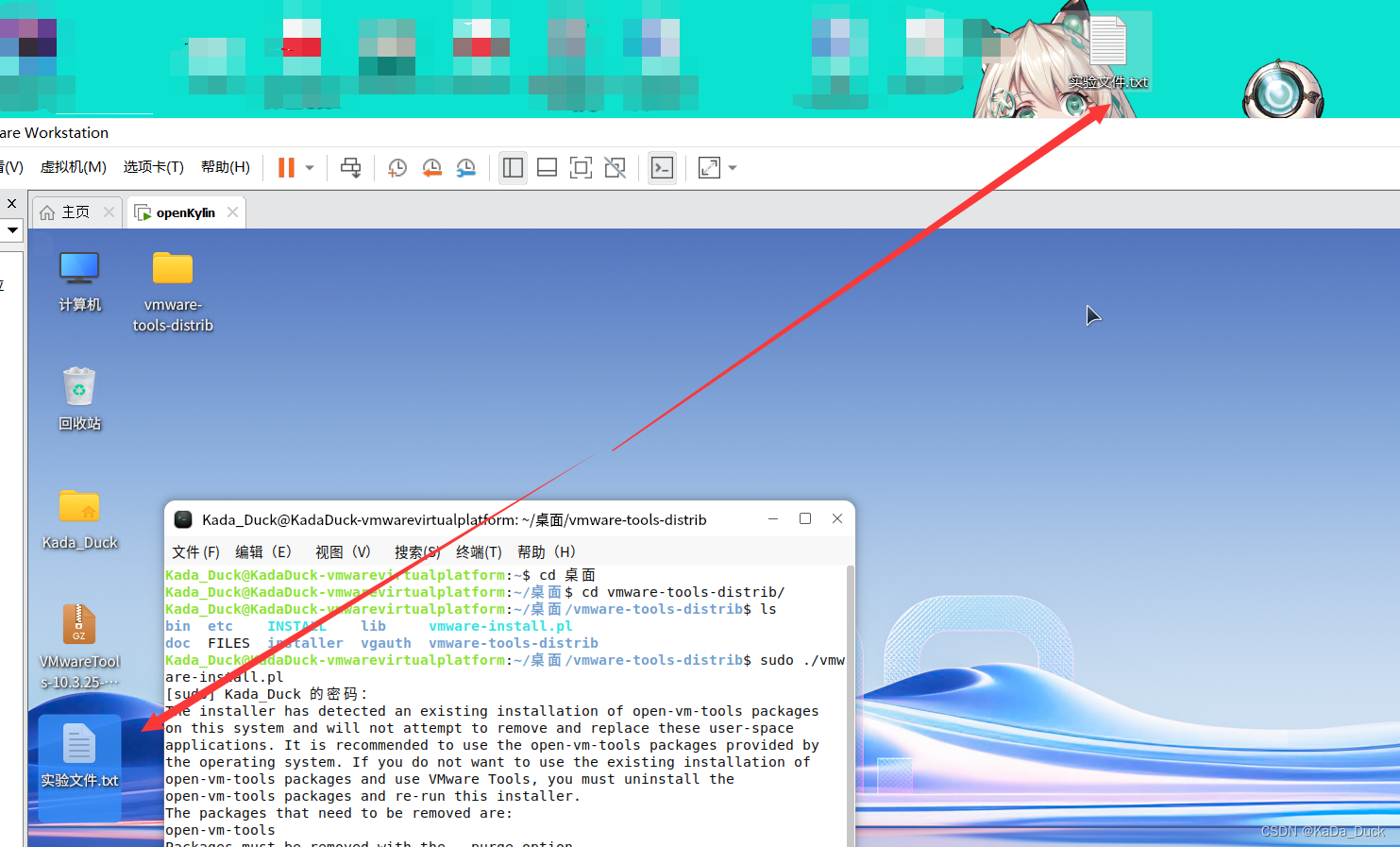Close the library side panel
The width and height of the screenshot is (1400, 847).
click(11, 203)
